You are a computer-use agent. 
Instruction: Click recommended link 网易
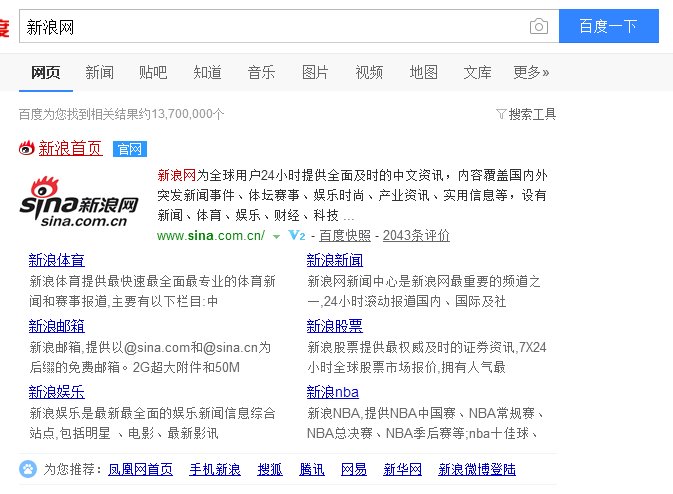click(x=354, y=469)
